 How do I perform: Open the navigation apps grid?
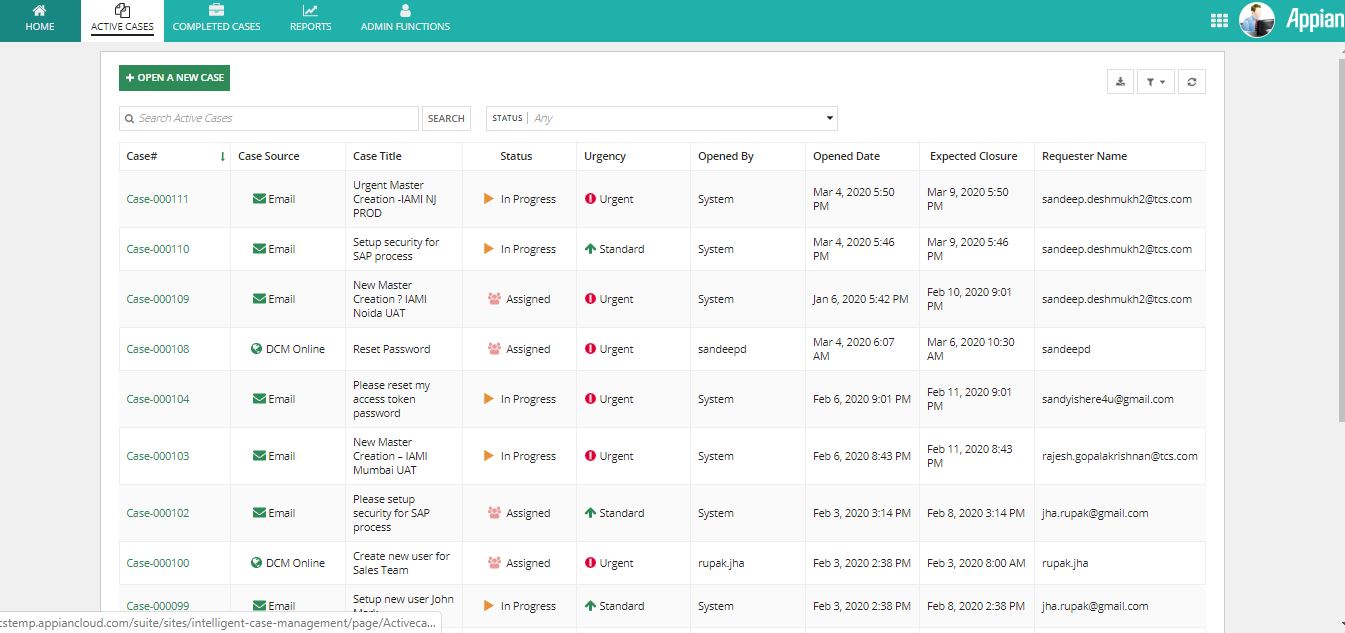1219,19
